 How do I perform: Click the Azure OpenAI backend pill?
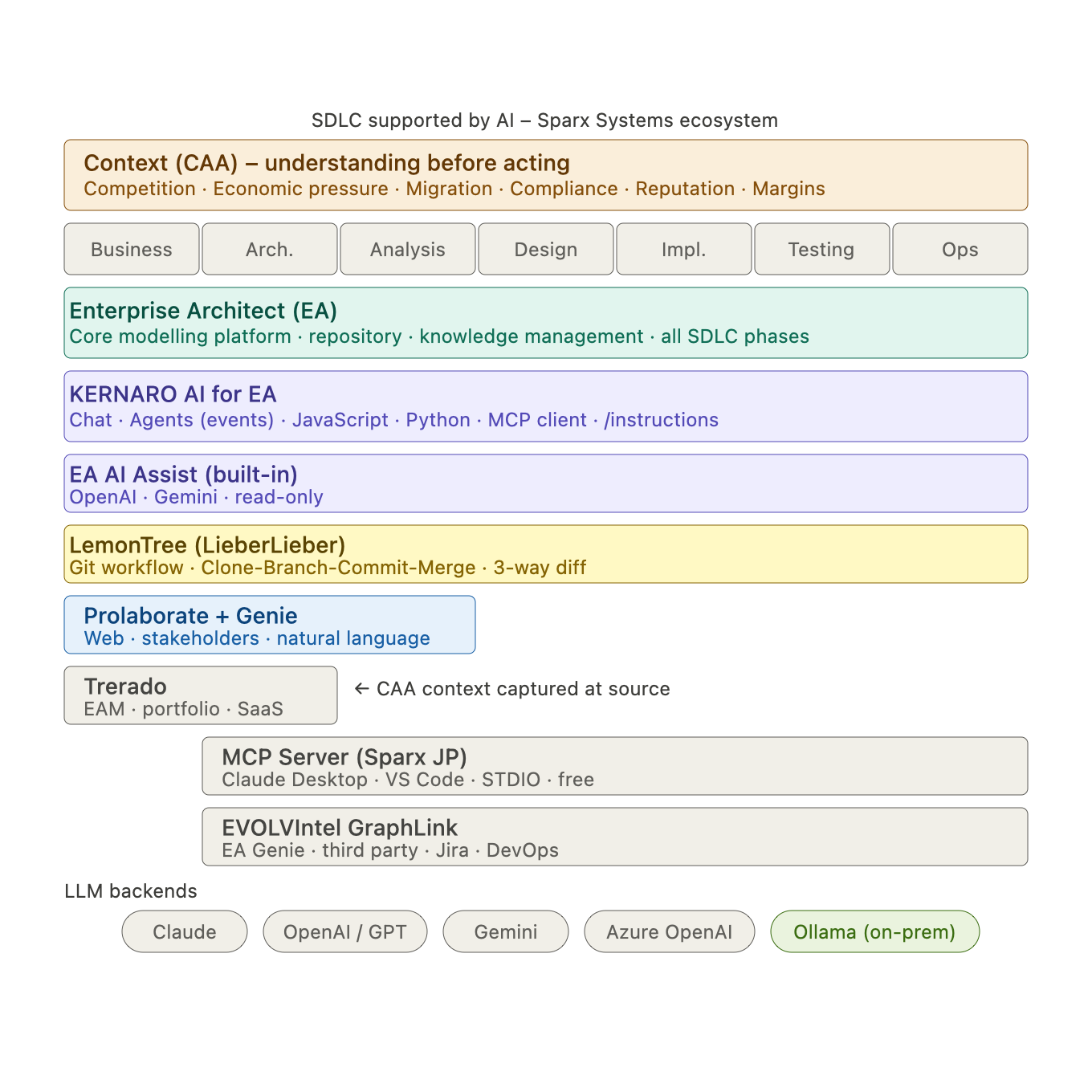[x=670, y=931]
